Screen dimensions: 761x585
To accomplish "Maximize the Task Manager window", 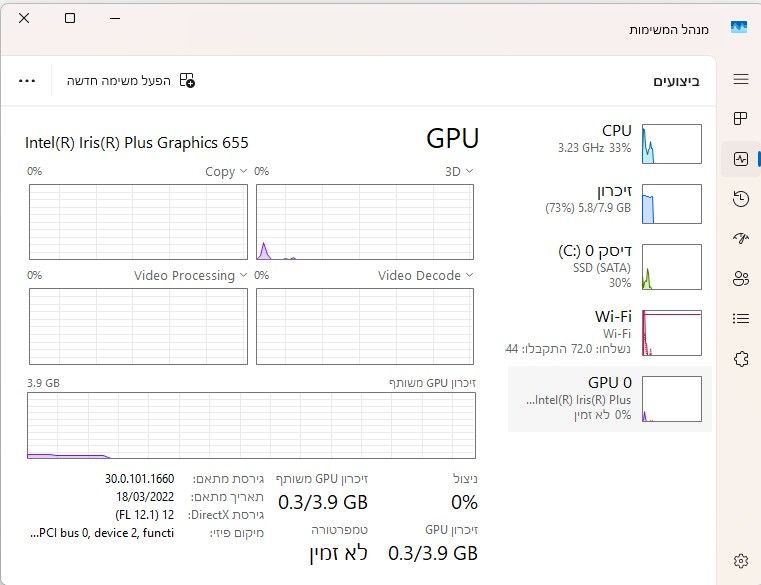I will 70,18.
